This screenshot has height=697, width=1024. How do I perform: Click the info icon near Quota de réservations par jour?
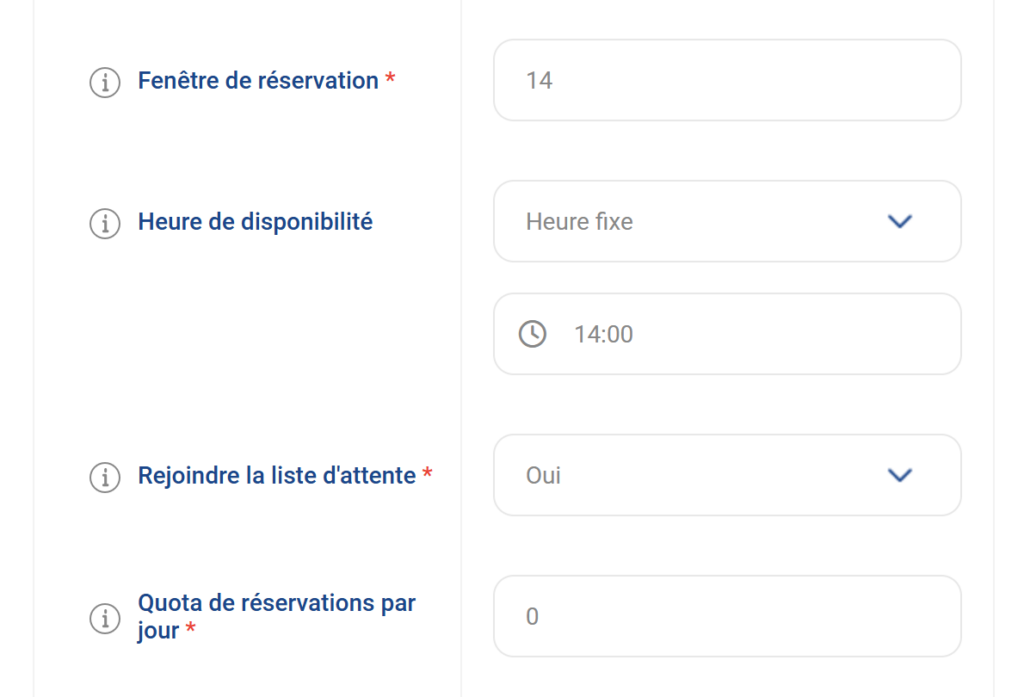(105, 620)
